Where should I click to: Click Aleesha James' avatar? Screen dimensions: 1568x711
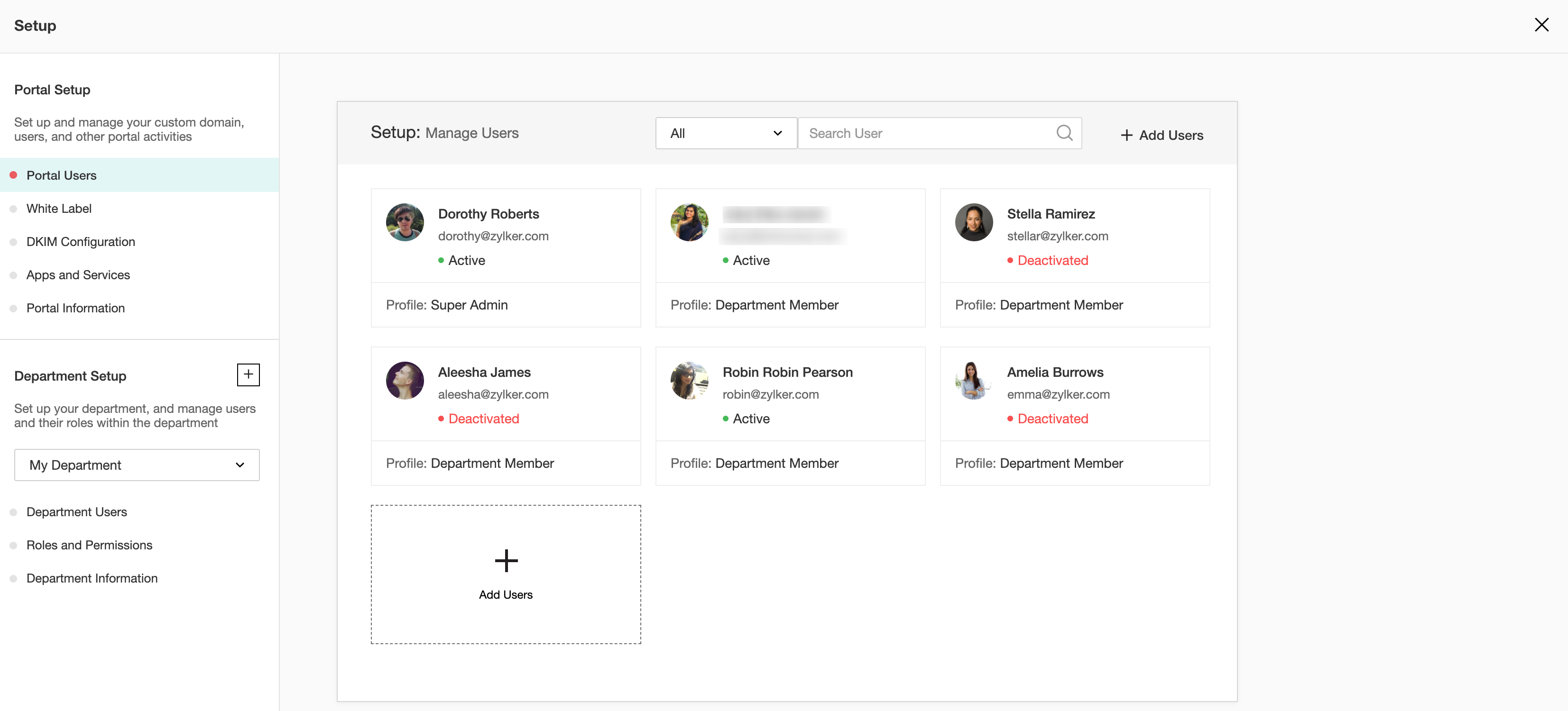coord(405,381)
